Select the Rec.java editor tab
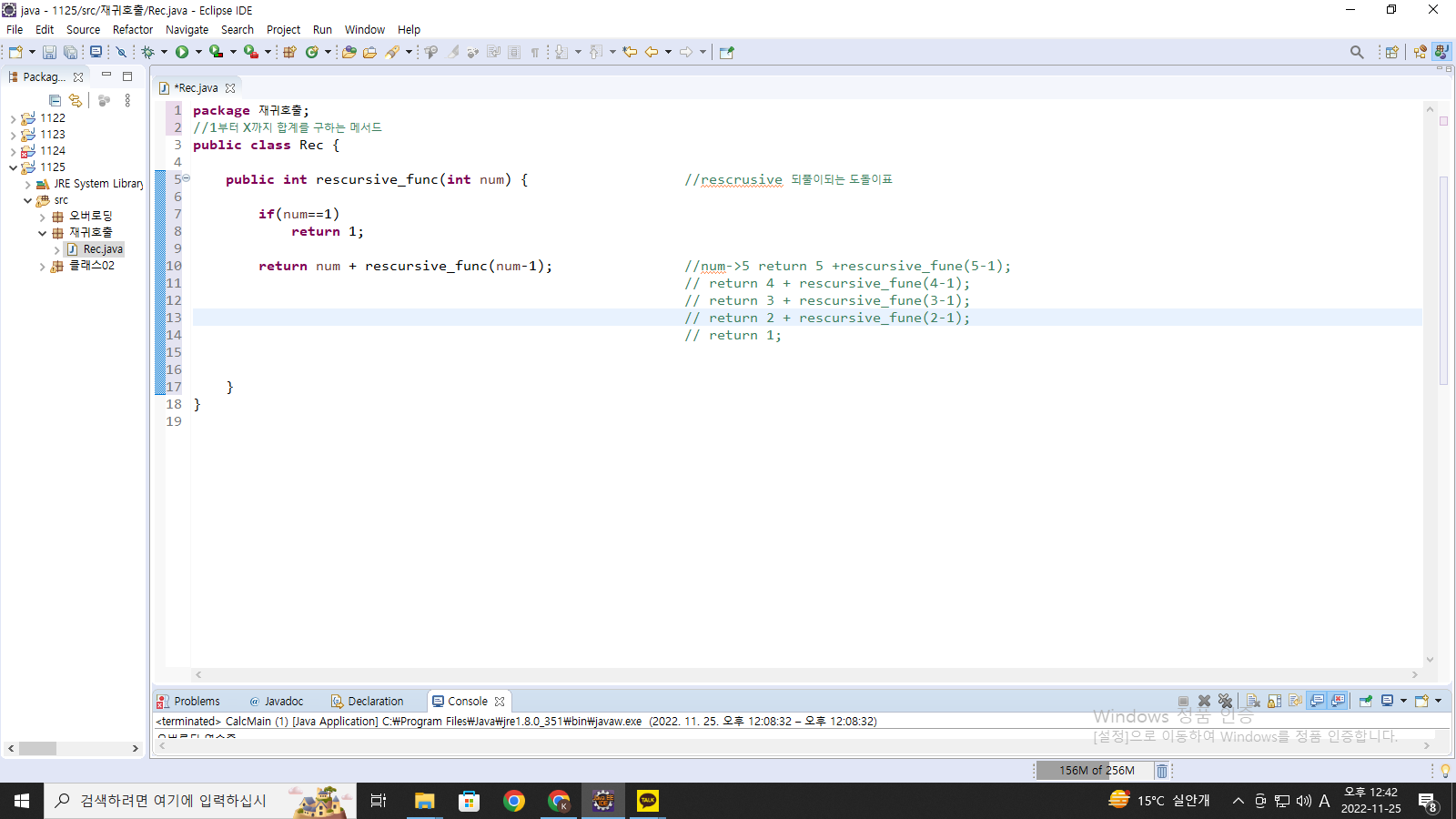Screen dimensions: 1456x819 196,88
